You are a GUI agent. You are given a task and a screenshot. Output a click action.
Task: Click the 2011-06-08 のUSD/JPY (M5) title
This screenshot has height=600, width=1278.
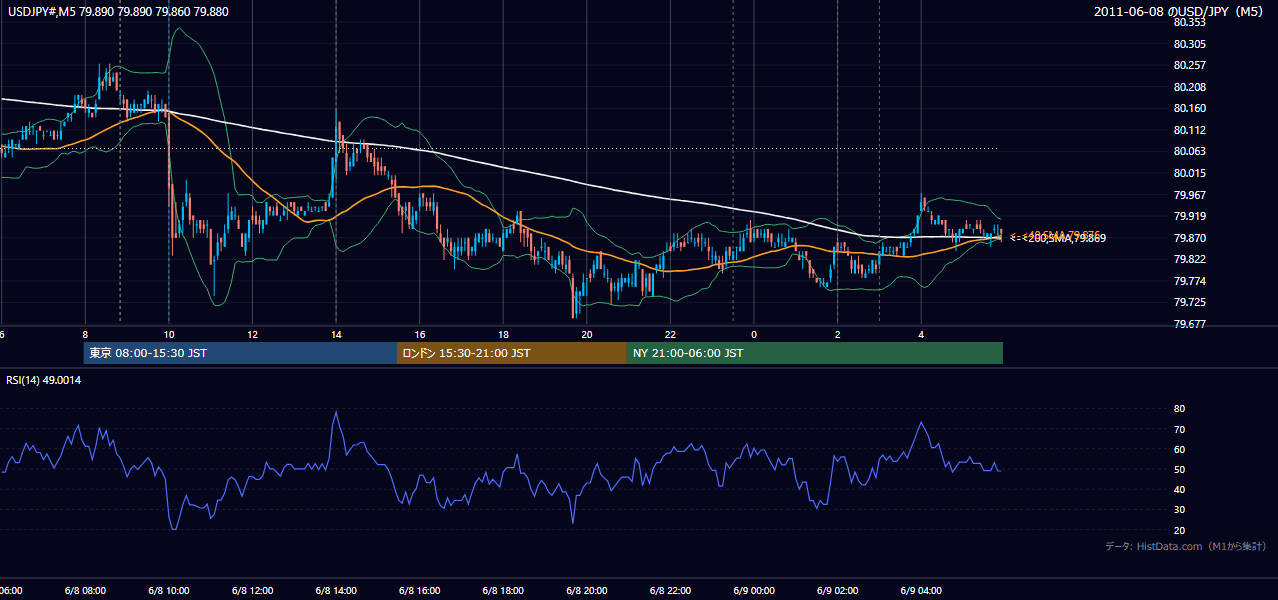click(x=1179, y=11)
